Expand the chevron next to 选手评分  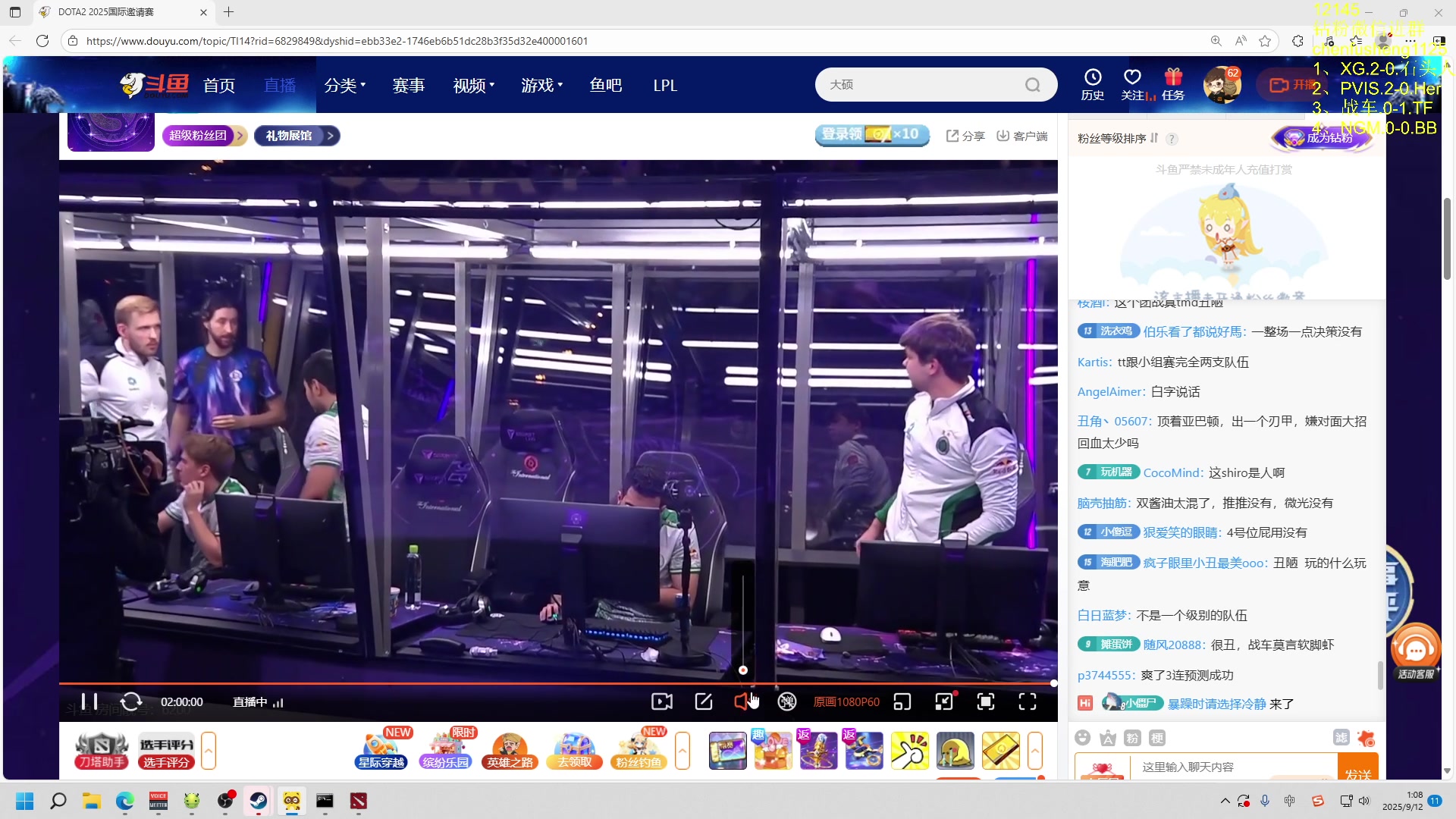pos(209,751)
